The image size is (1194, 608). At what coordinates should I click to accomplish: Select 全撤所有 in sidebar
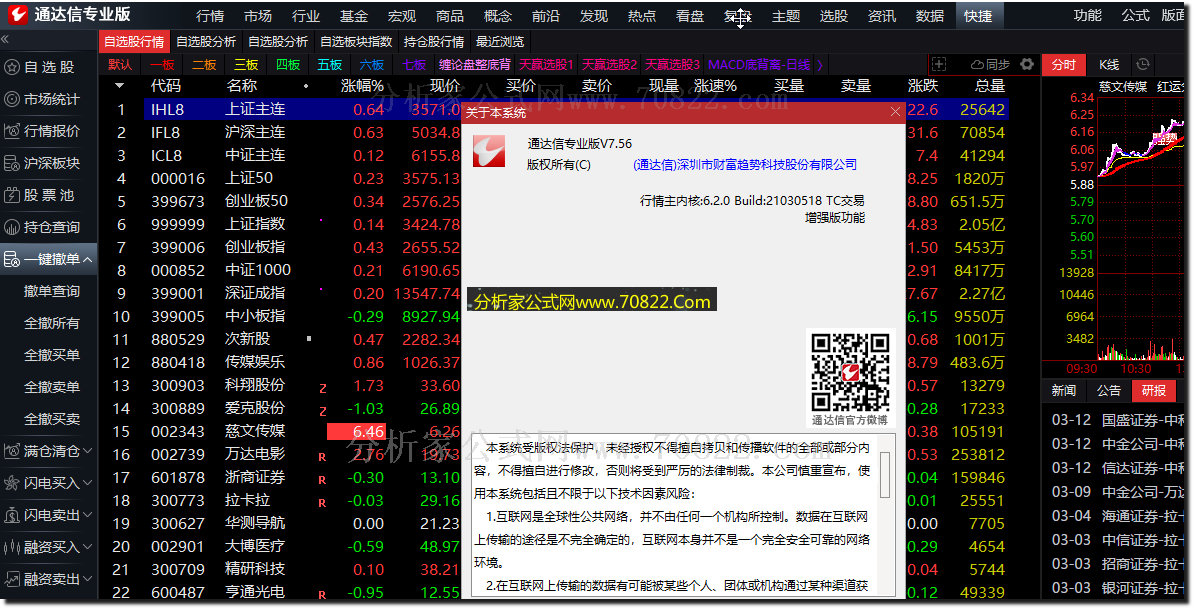click(x=52, y=323)
